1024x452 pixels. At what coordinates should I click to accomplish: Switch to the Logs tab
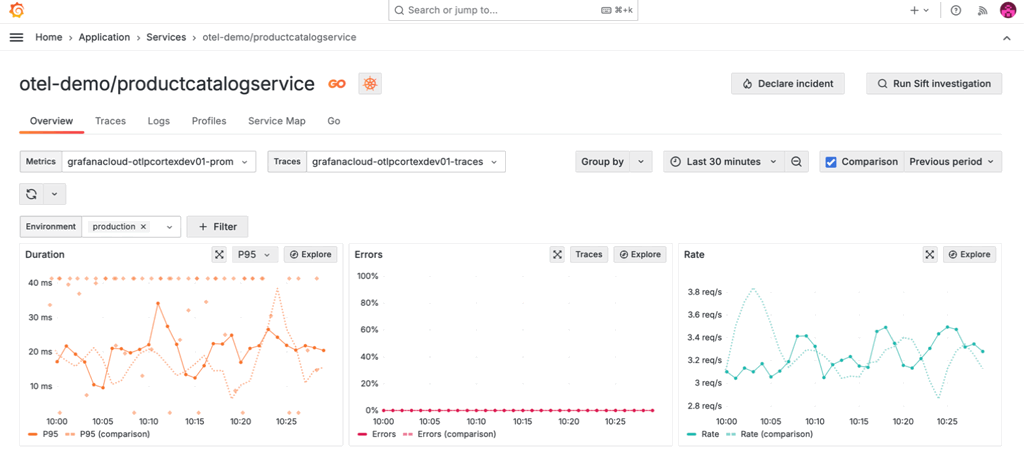[x=159, y=121]
